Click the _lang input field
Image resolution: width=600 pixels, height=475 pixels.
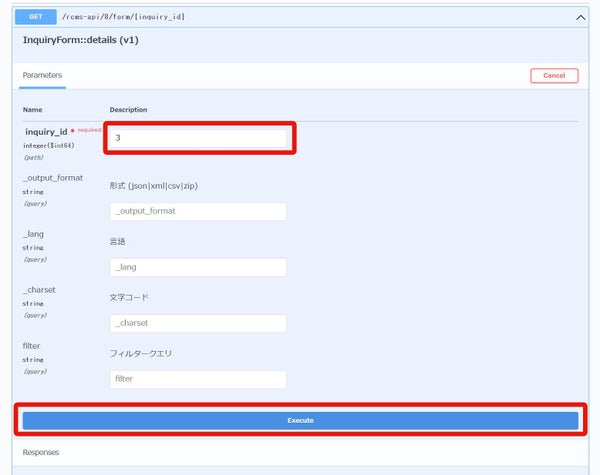tap(198, 267)
